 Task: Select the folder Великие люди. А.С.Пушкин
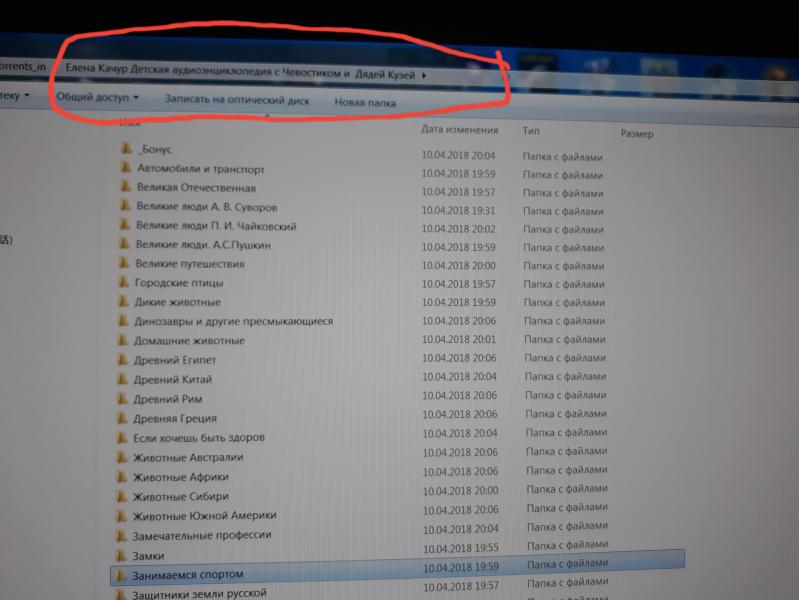click(203, 245)
